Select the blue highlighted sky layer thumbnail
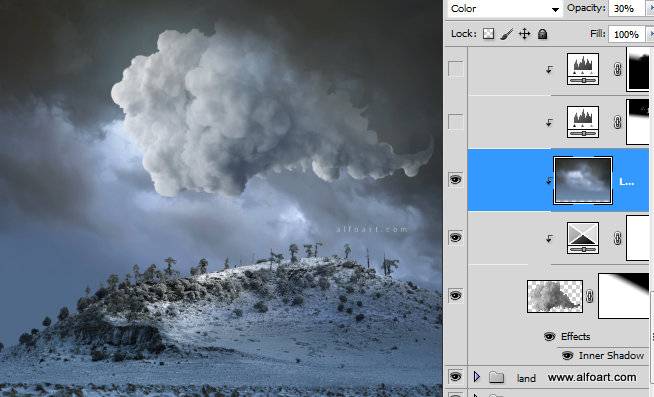 (583, 181)
